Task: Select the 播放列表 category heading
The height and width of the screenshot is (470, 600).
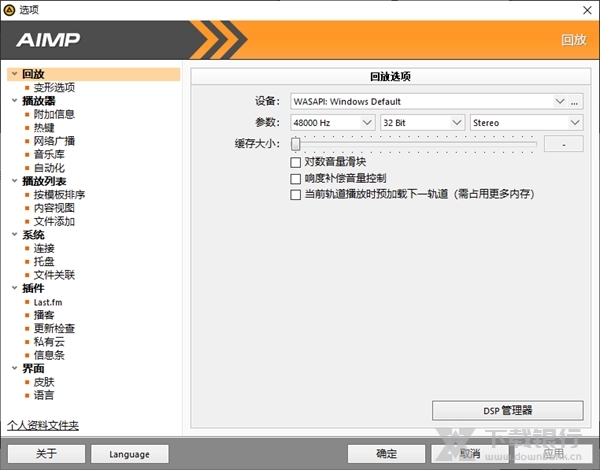Action: [x=44, y=181]
